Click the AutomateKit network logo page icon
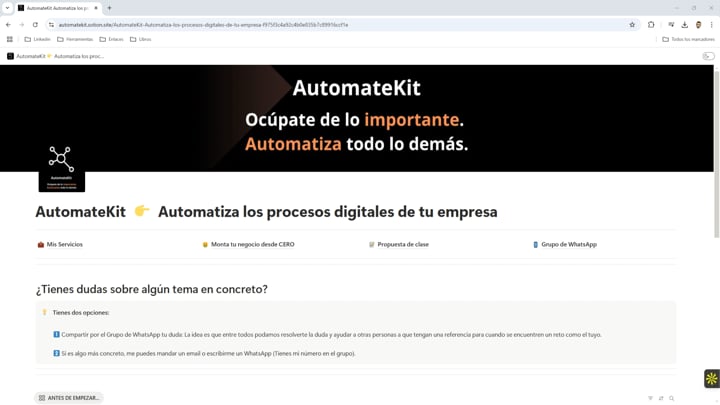Viewport: 720px width, 405px height. (x=62, y=168)
